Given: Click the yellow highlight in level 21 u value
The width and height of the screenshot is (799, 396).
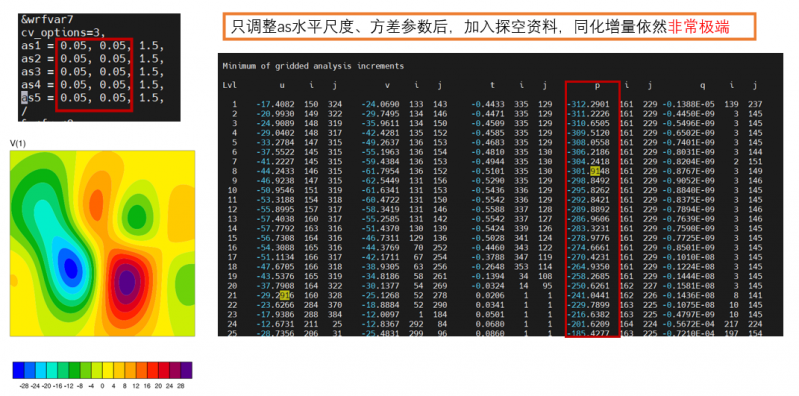Looking at the screenshot, I should 284,294.
